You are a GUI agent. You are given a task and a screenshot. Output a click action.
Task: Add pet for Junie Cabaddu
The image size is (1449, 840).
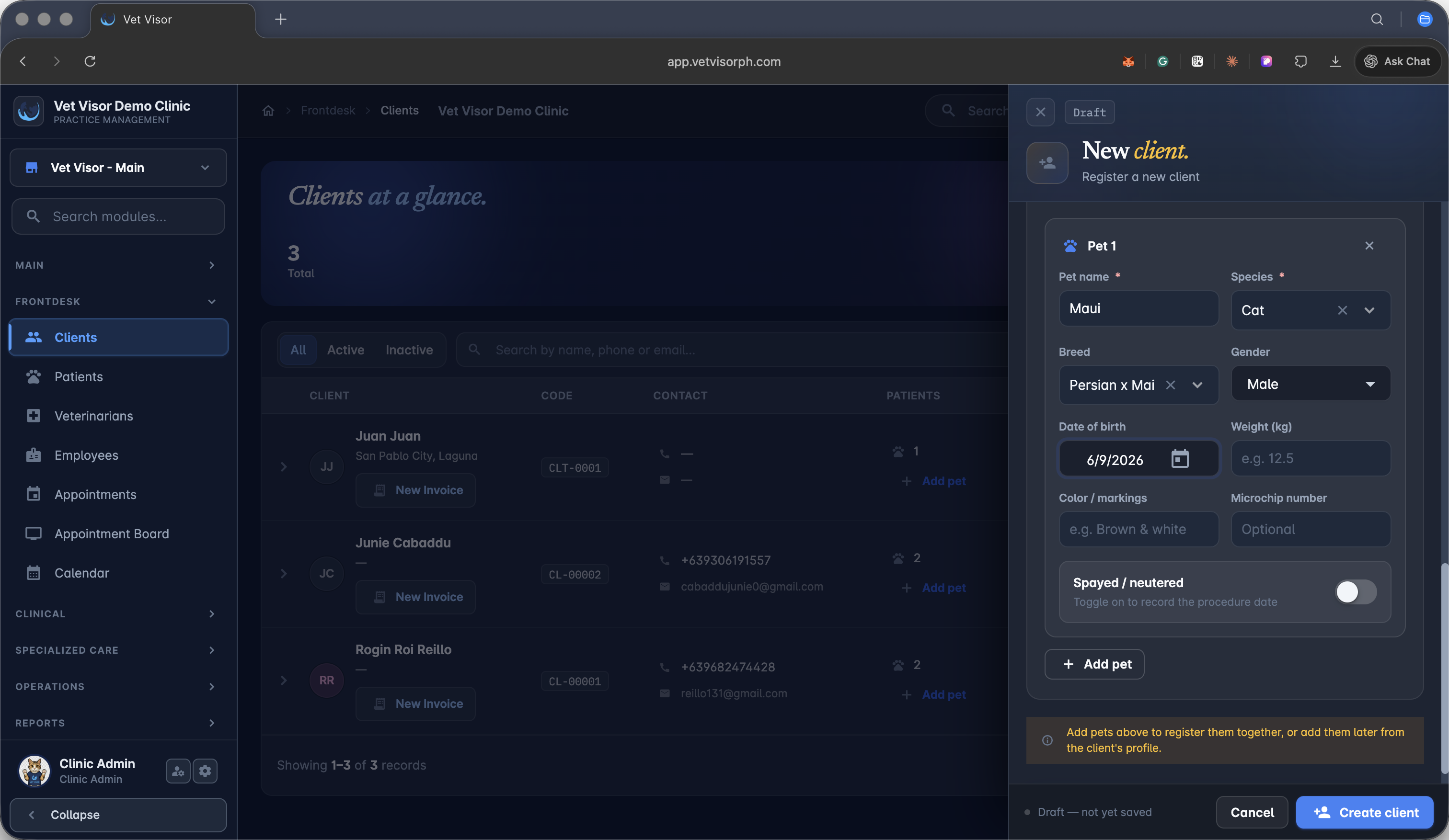[934, 589]
